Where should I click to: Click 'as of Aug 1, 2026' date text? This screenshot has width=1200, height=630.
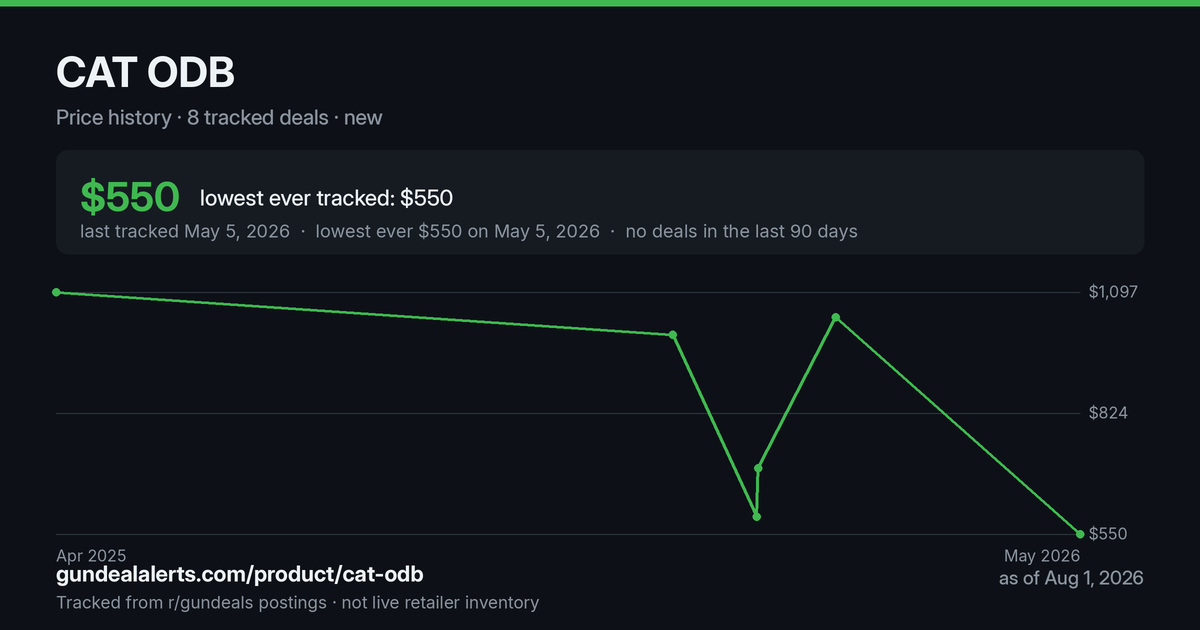click(x=1071, y=578)
